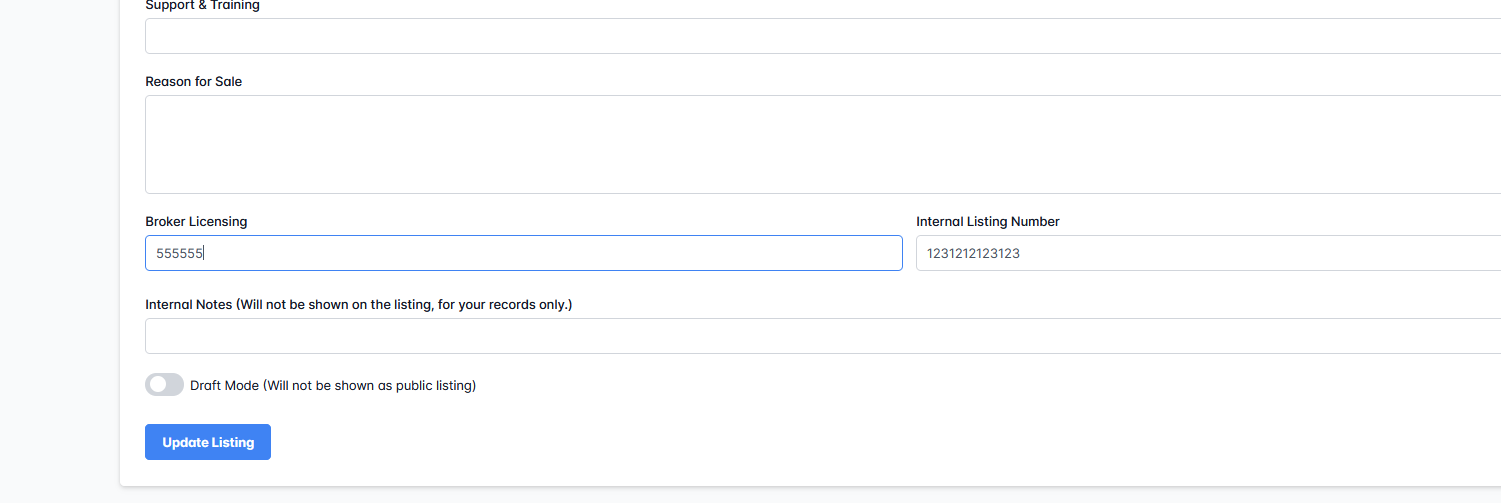Click the Support & Training label
The width and height of the screenshot is (1501, 503).
tap(202, 6)
